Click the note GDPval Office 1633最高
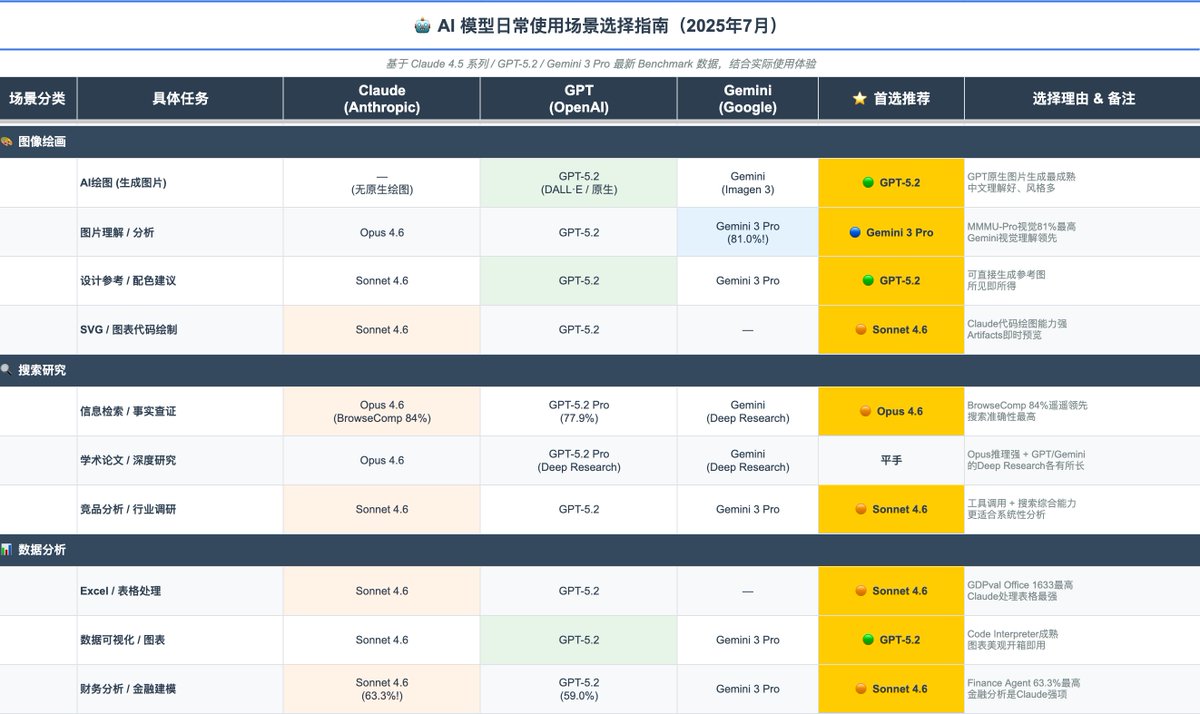 click(1020, 585)
